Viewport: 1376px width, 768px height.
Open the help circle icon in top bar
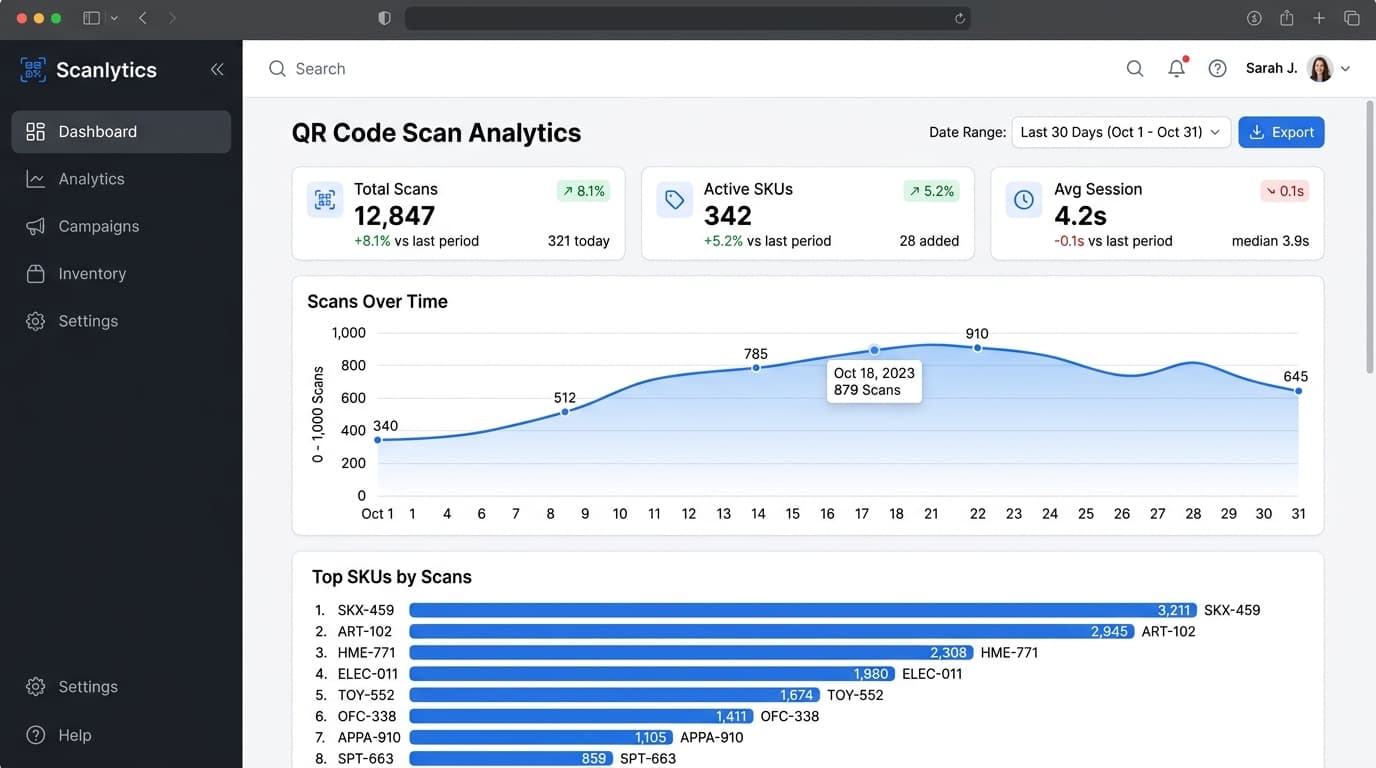coord(1217,69)
